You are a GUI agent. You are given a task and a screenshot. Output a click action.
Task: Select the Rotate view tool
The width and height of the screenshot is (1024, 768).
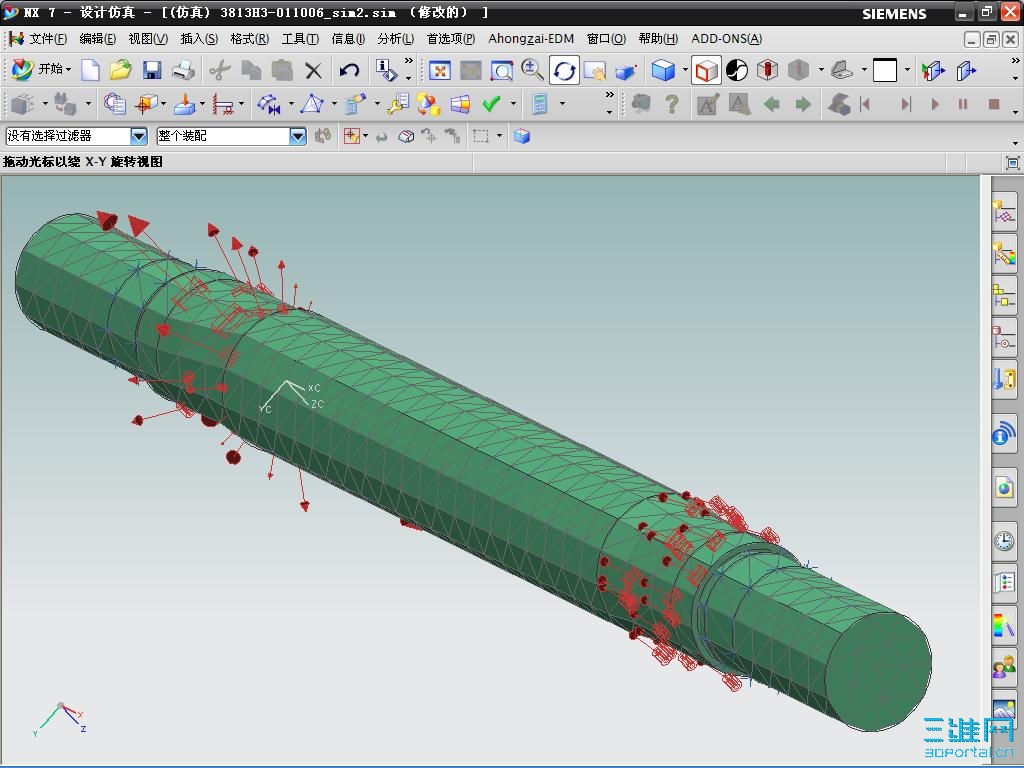pos(564,70)
